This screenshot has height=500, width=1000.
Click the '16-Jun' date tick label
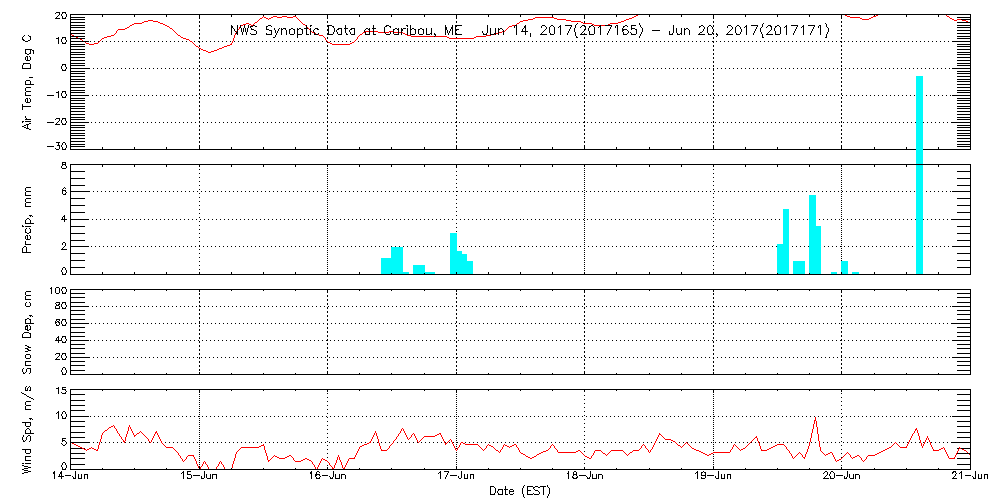[x=327, y=476]
